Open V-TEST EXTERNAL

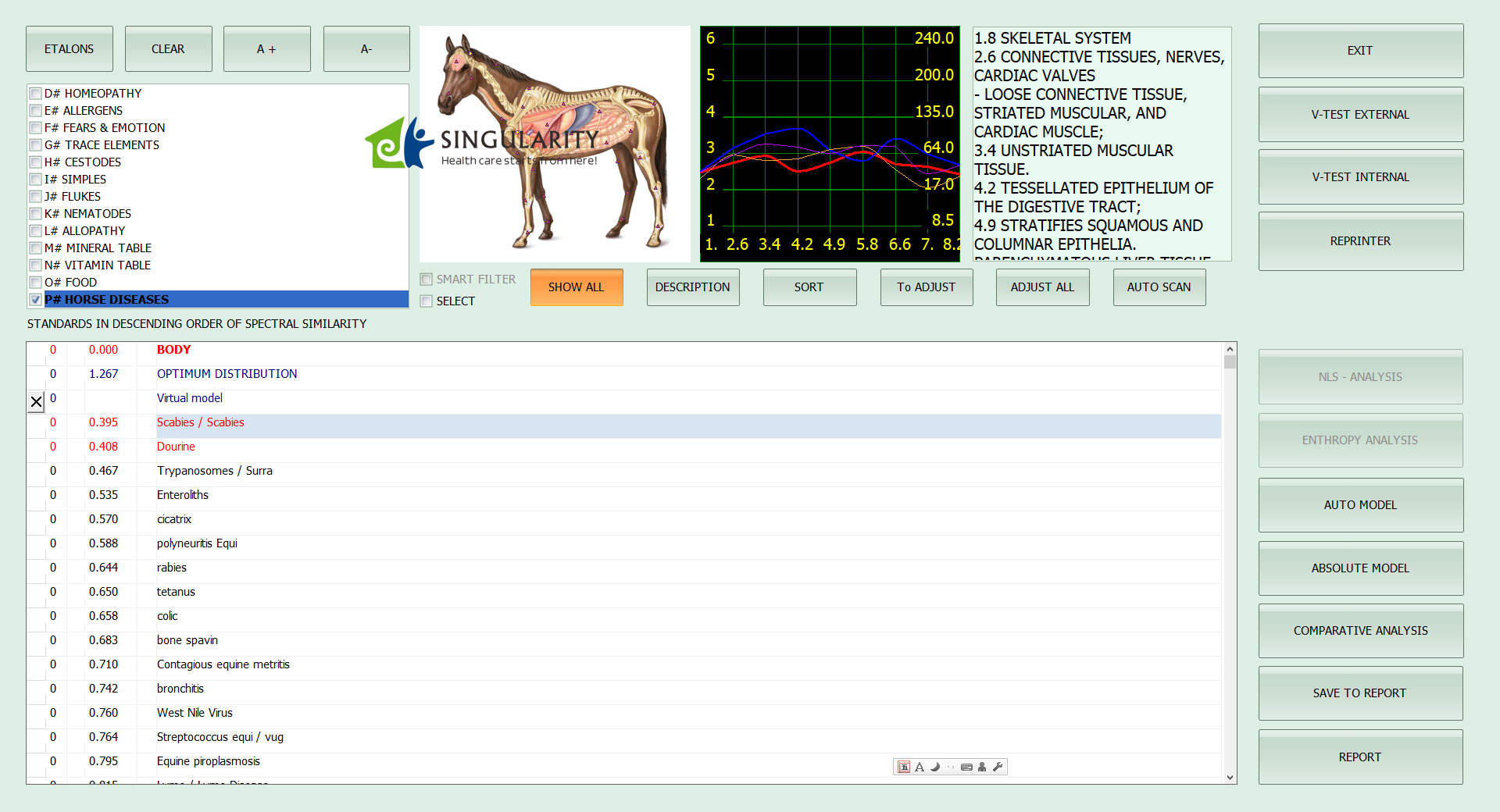(1360, 115)
